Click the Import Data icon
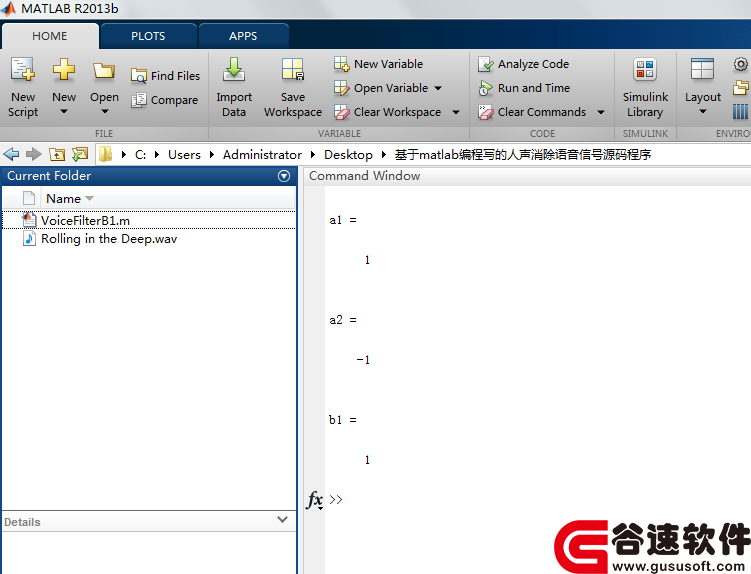Image resolution: width=751 pixels, height=574 pixels. [x=234, y=69]
